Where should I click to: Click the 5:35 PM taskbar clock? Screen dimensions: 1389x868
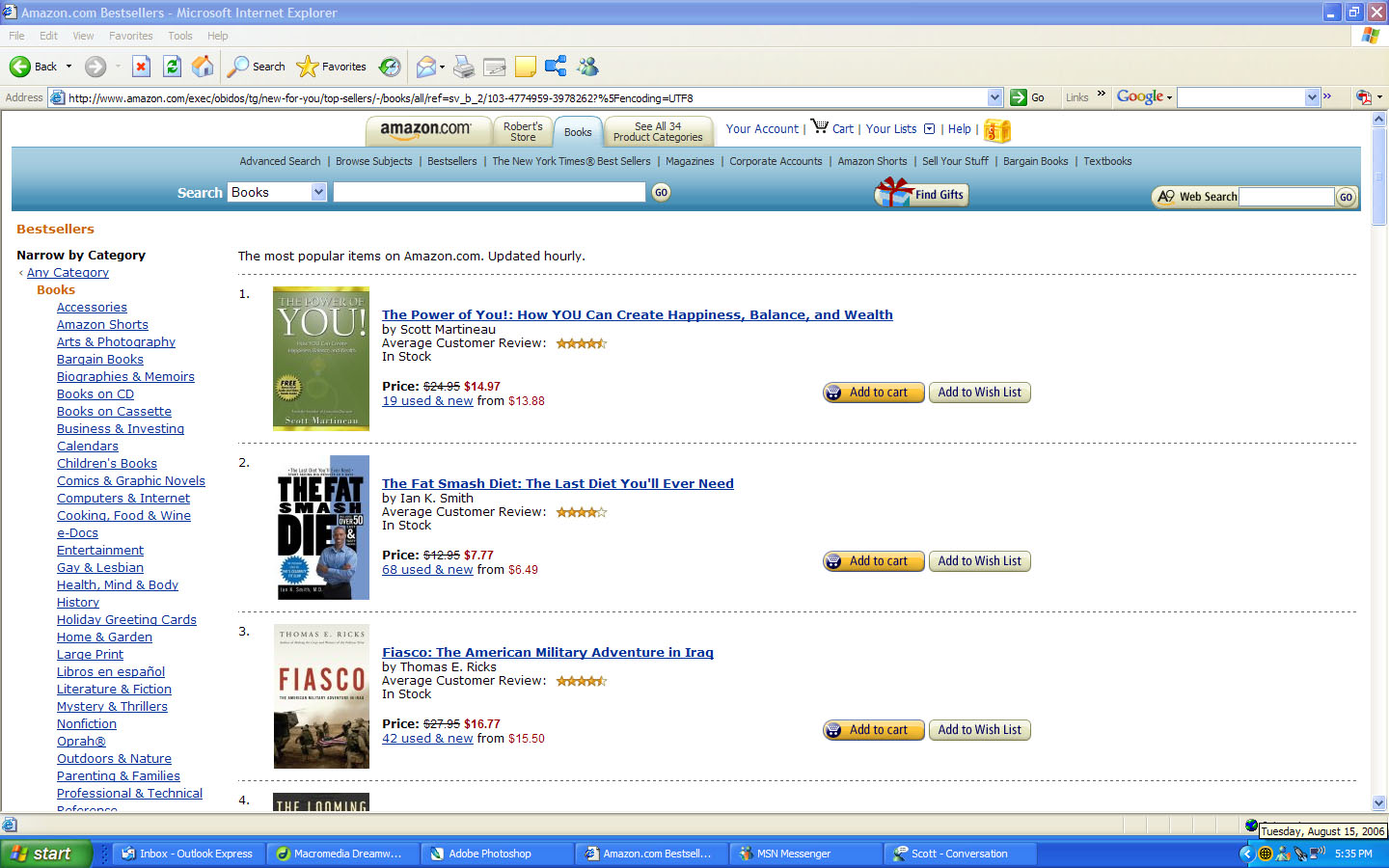click(1353, 854)
